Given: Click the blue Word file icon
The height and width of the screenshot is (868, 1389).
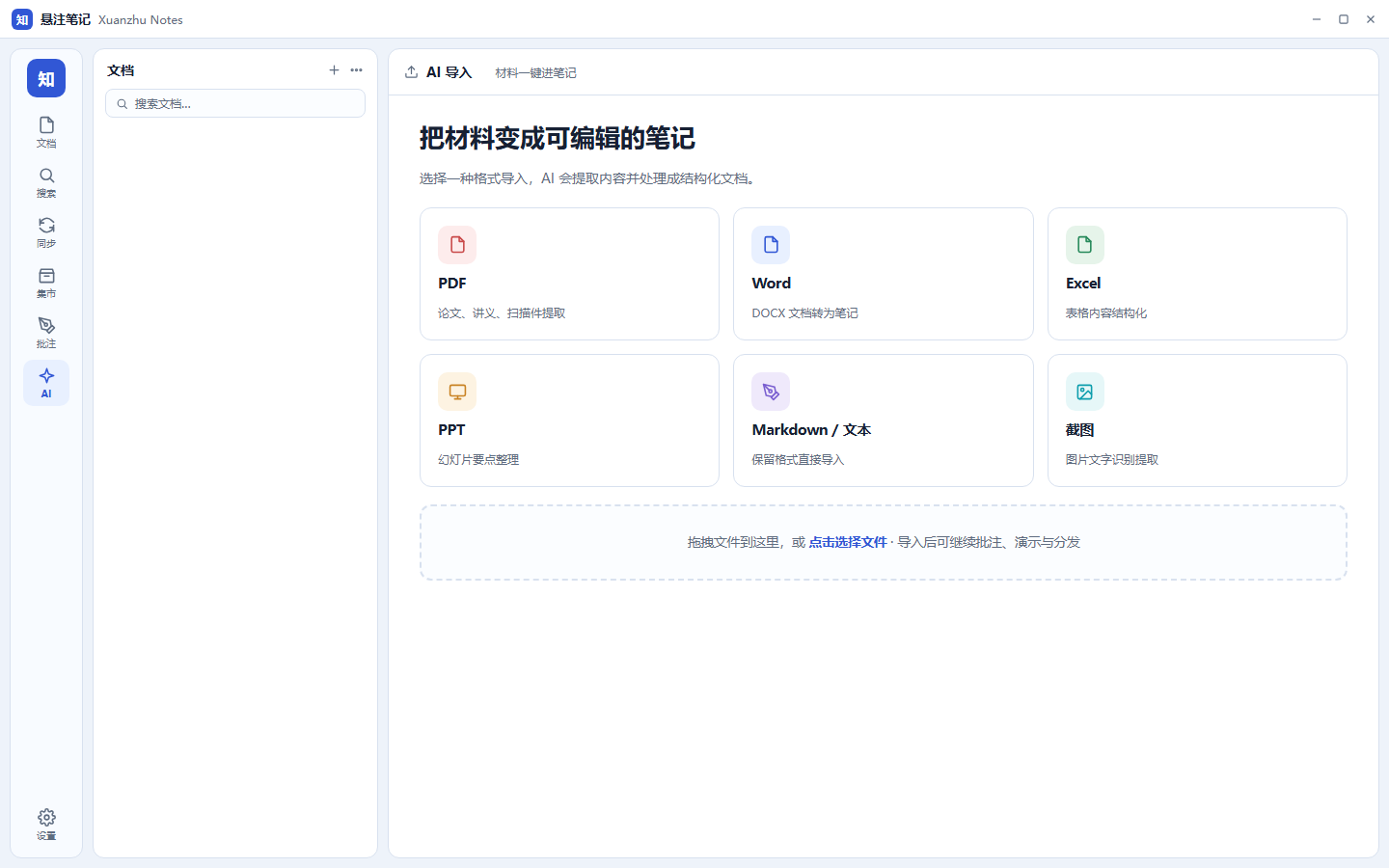Looking at the screenshot, I should point(771,245).
